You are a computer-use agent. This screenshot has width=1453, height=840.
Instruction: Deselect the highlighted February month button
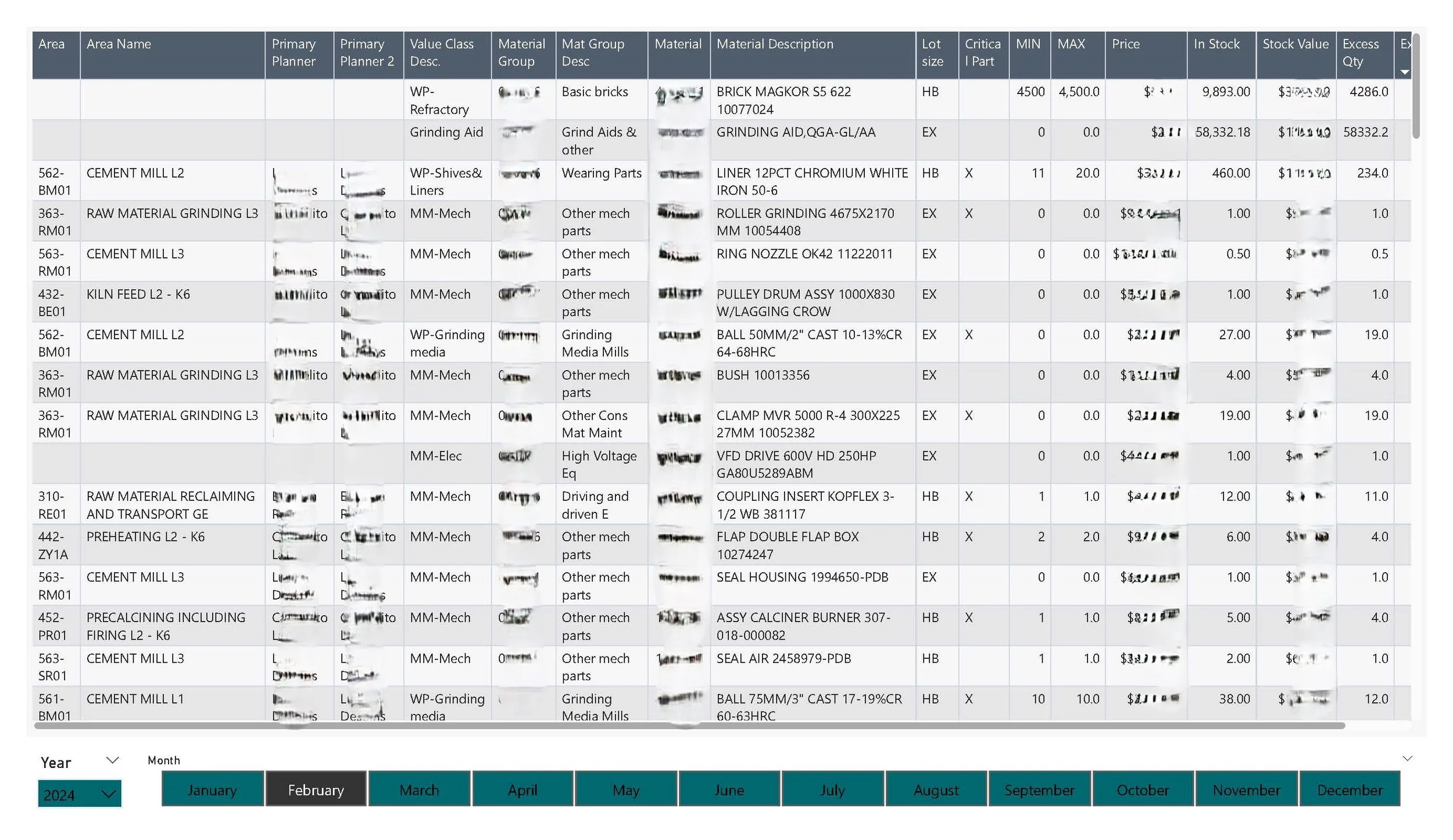(316, 790)
